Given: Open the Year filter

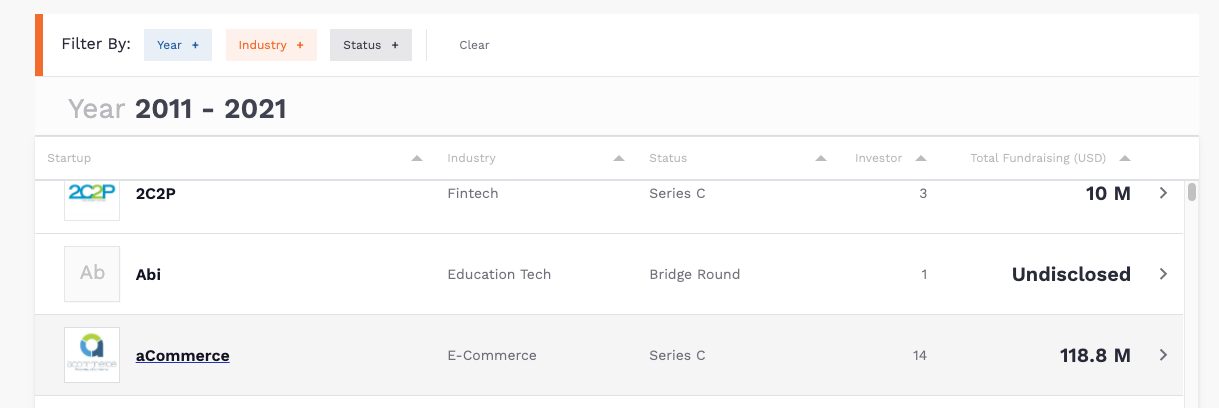Looking at the screenshot, I should 177,45.
